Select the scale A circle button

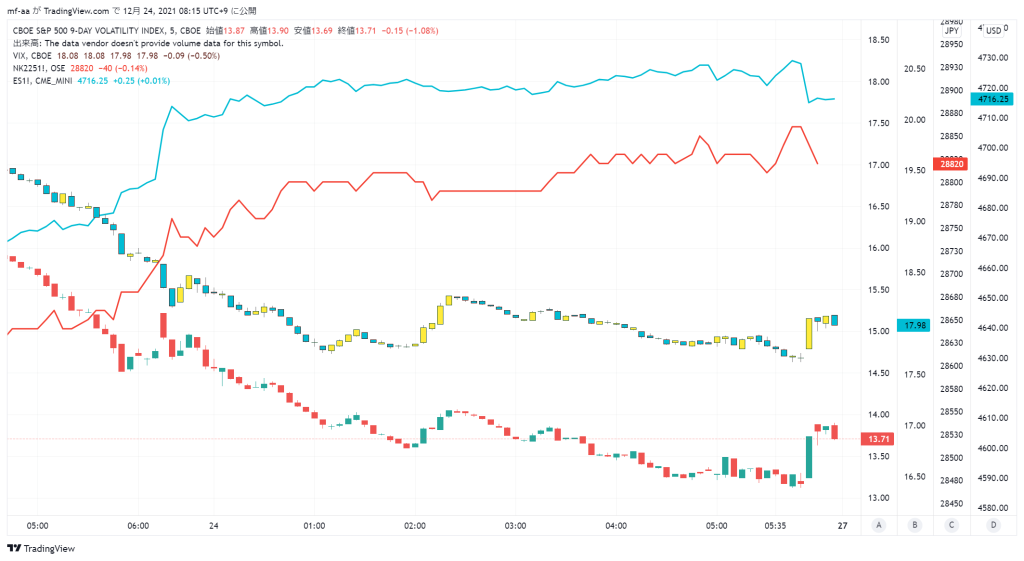click(x=879, y=525)
